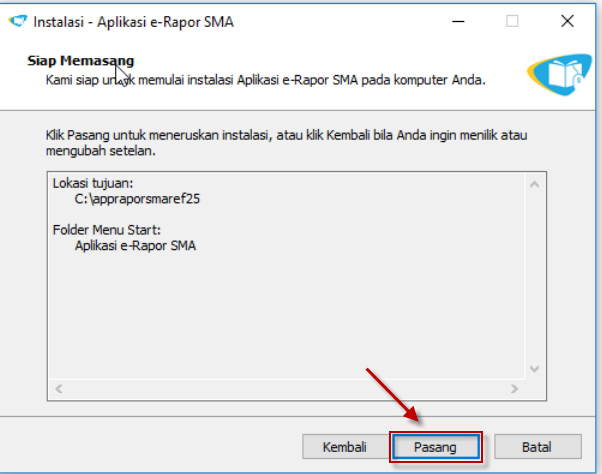Cancel the installation with Batal

click(x=536, y=446)
